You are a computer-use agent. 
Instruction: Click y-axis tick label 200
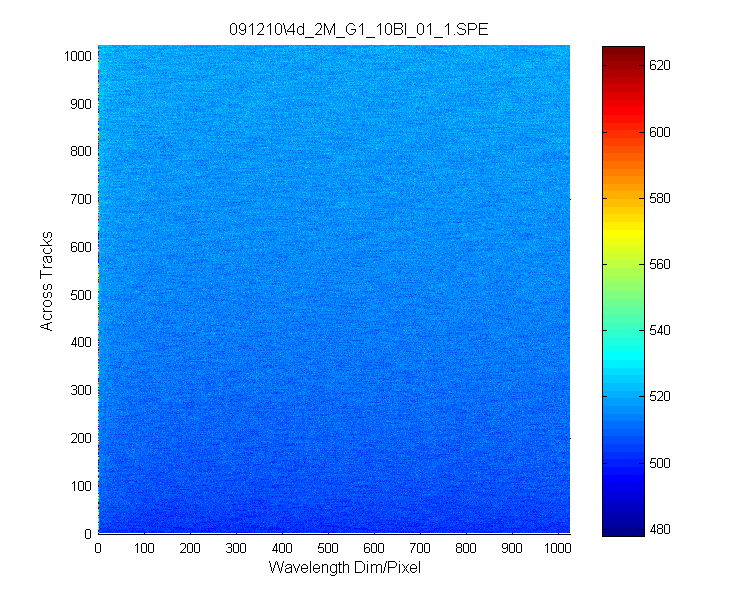pos(81,438)
